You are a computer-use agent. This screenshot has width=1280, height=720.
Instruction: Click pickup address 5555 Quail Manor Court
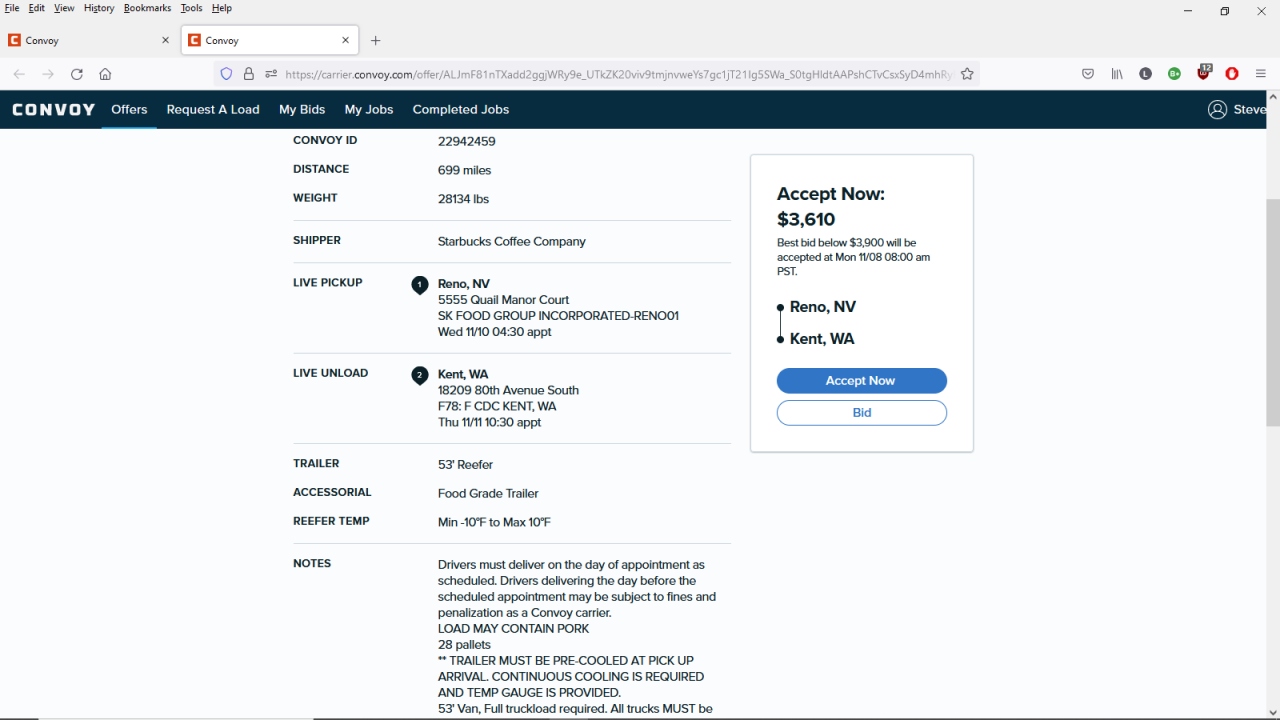point(503,300)
